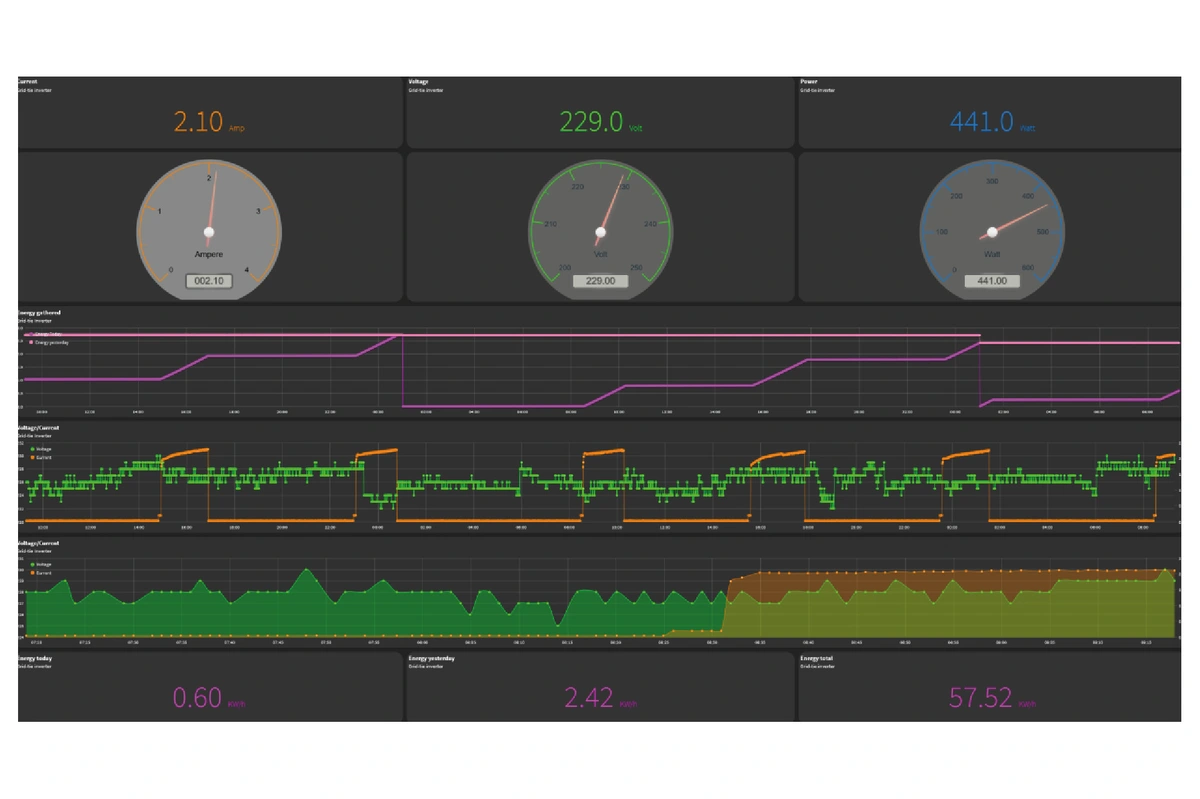The image size is (1200, 799).
Task: Click the 2.10 Amp current reading
Action: [x=208, y=122]
